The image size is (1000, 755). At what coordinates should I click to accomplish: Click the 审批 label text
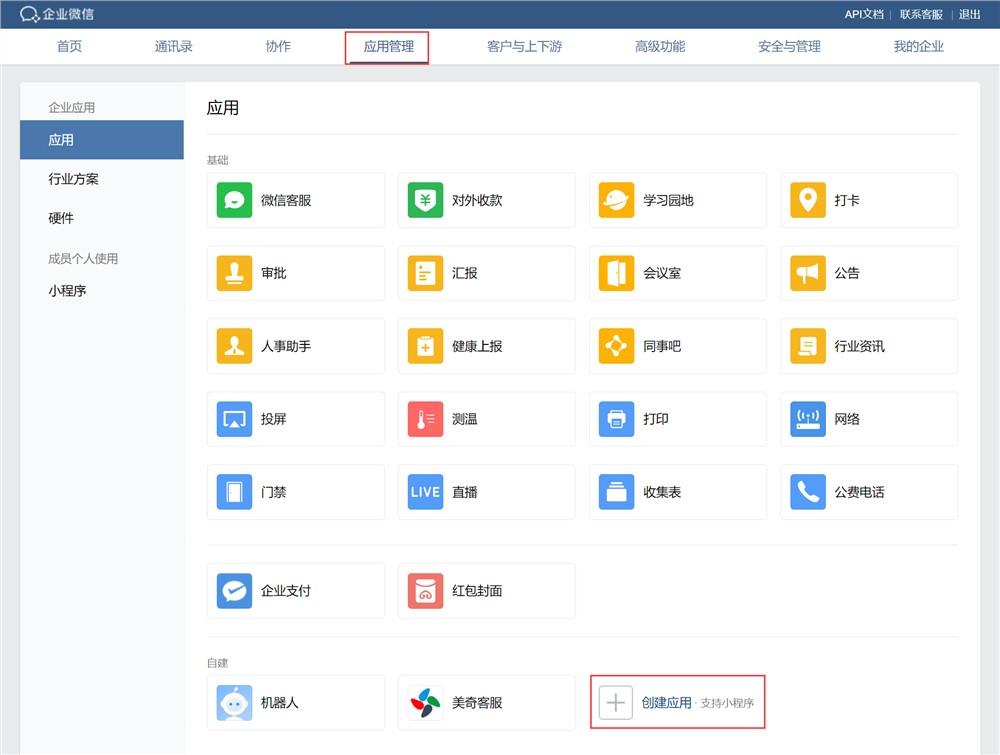click(x=274, y=273)
